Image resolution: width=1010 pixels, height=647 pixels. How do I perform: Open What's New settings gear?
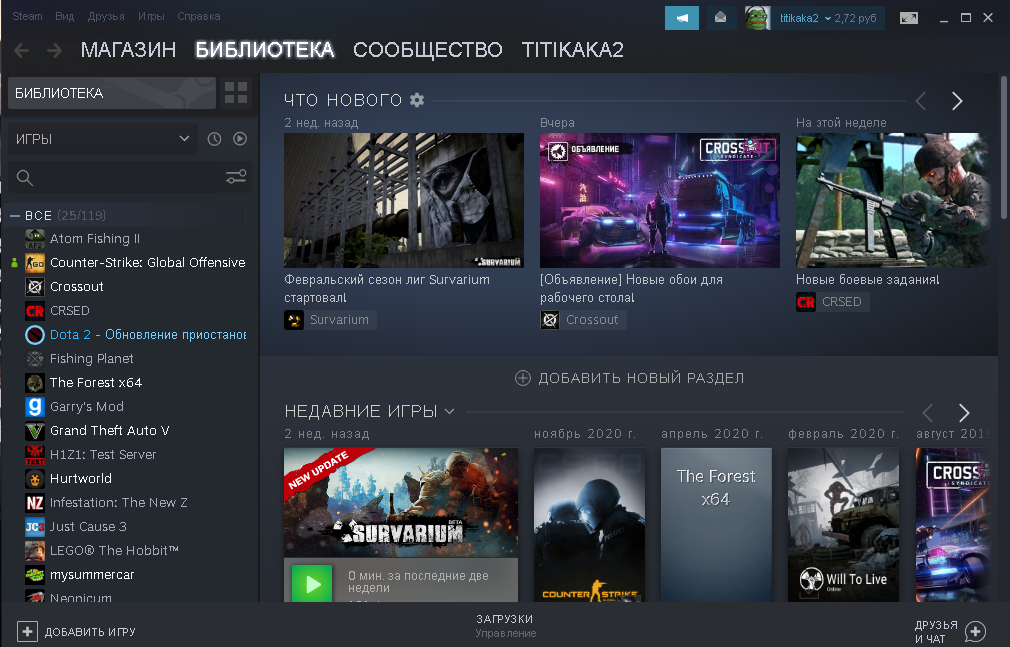[x=417, y=100]
